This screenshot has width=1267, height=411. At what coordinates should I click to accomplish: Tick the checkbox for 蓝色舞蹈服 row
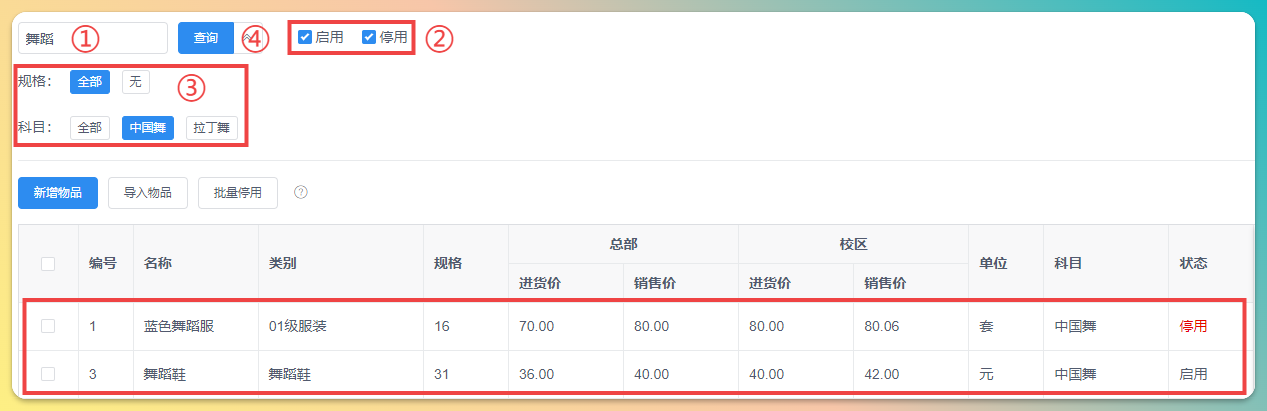tap(48, 326)
